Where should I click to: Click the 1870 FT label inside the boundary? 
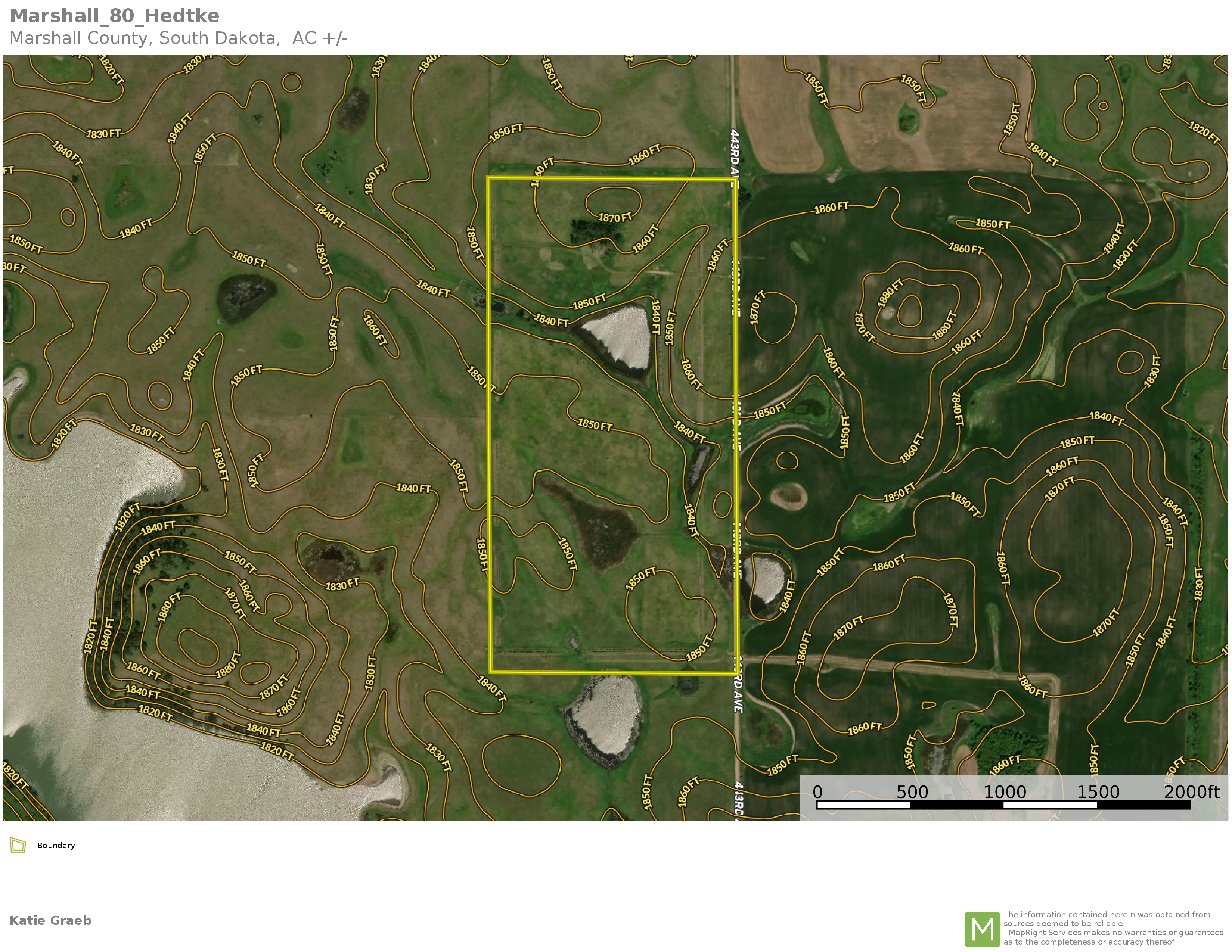tap(615, 218)
